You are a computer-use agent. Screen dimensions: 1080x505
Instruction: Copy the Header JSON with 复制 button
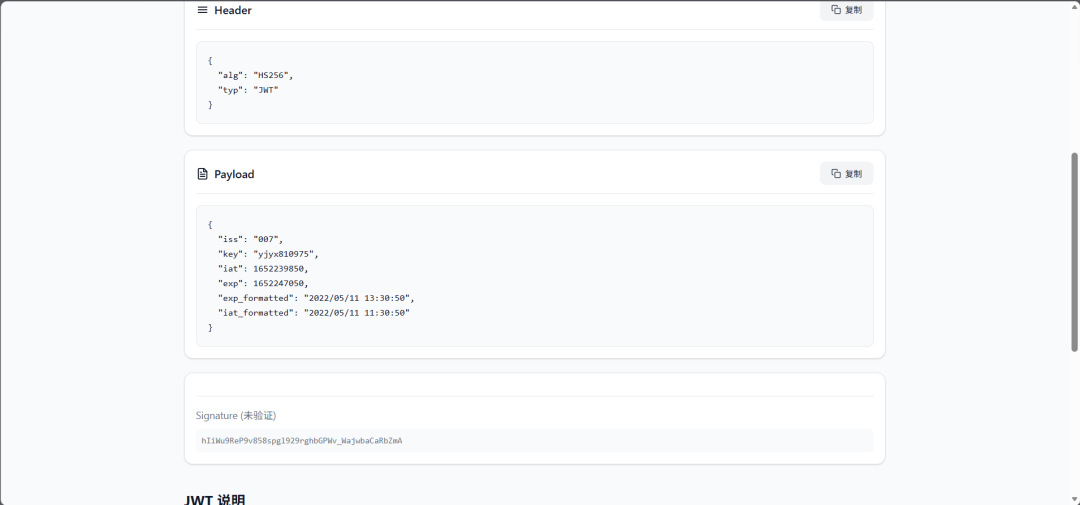pyautogui.click(x=847, y=10)
